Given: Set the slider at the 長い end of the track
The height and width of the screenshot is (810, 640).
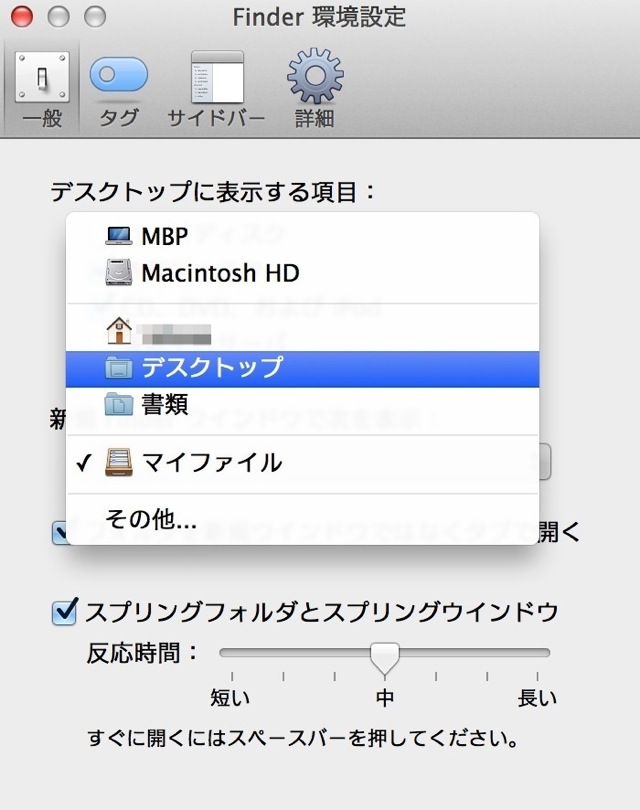Looking at the screenshot, I should pyautogui.click(x=538, y=653).
